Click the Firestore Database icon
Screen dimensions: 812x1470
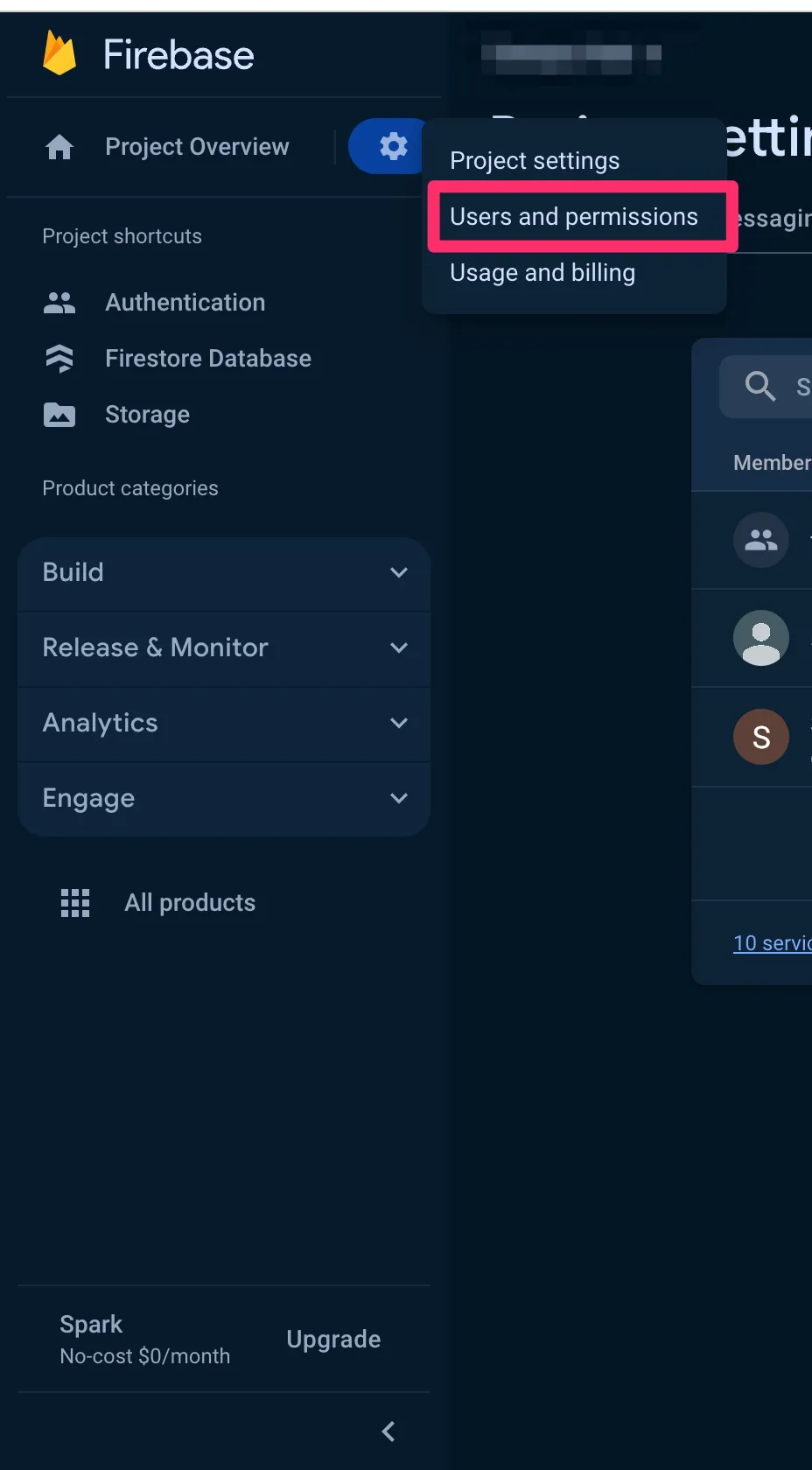tap(59, 359)
